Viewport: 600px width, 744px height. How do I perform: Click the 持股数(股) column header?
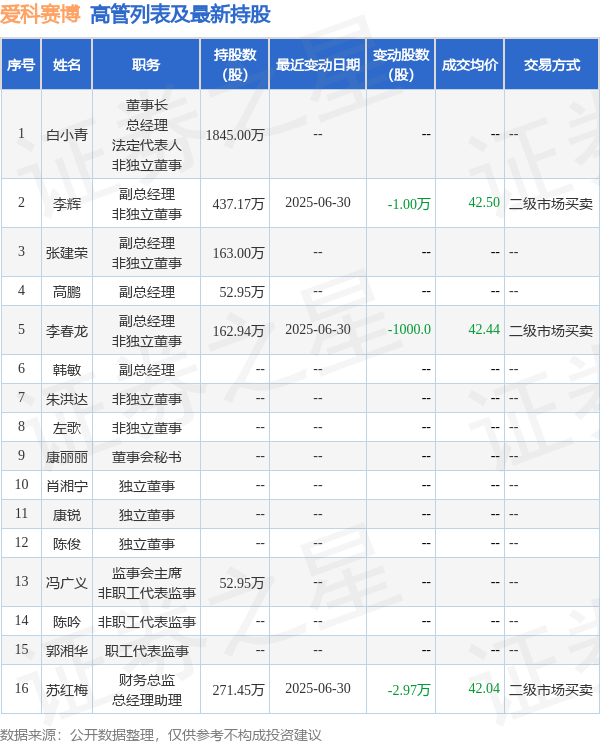(x=235, y=65)
